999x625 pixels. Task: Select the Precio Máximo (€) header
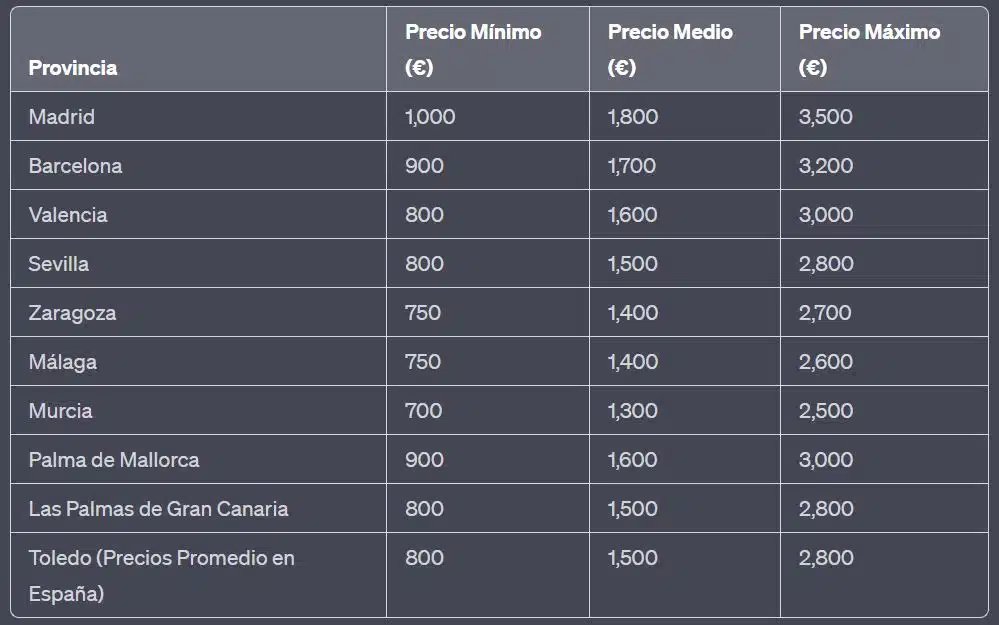869,49
